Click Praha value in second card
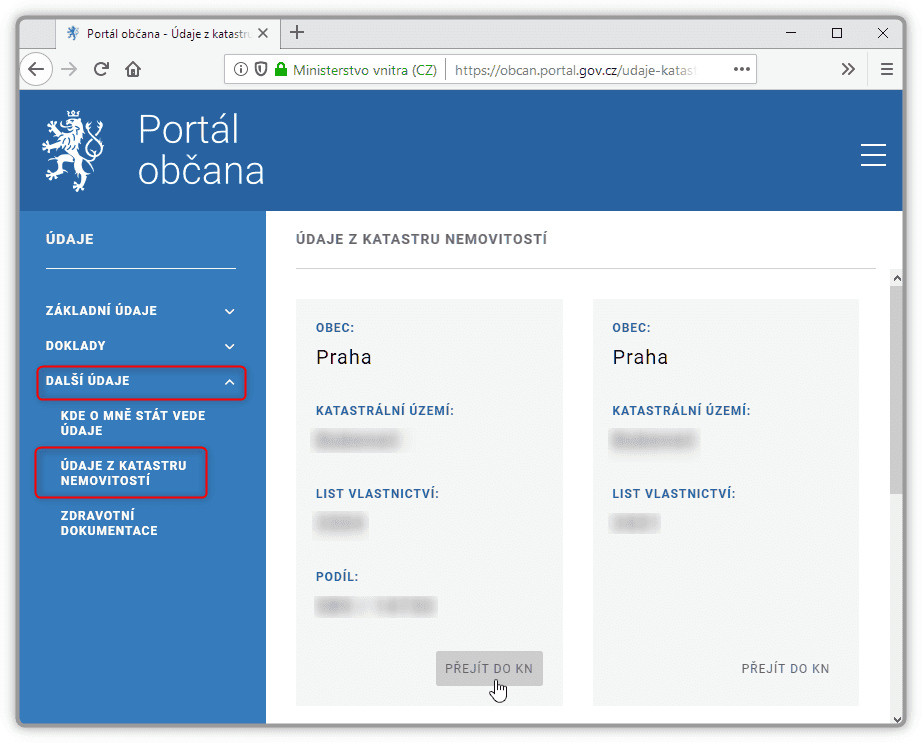This screenshot has height=743, width=922. click(640, 357)
